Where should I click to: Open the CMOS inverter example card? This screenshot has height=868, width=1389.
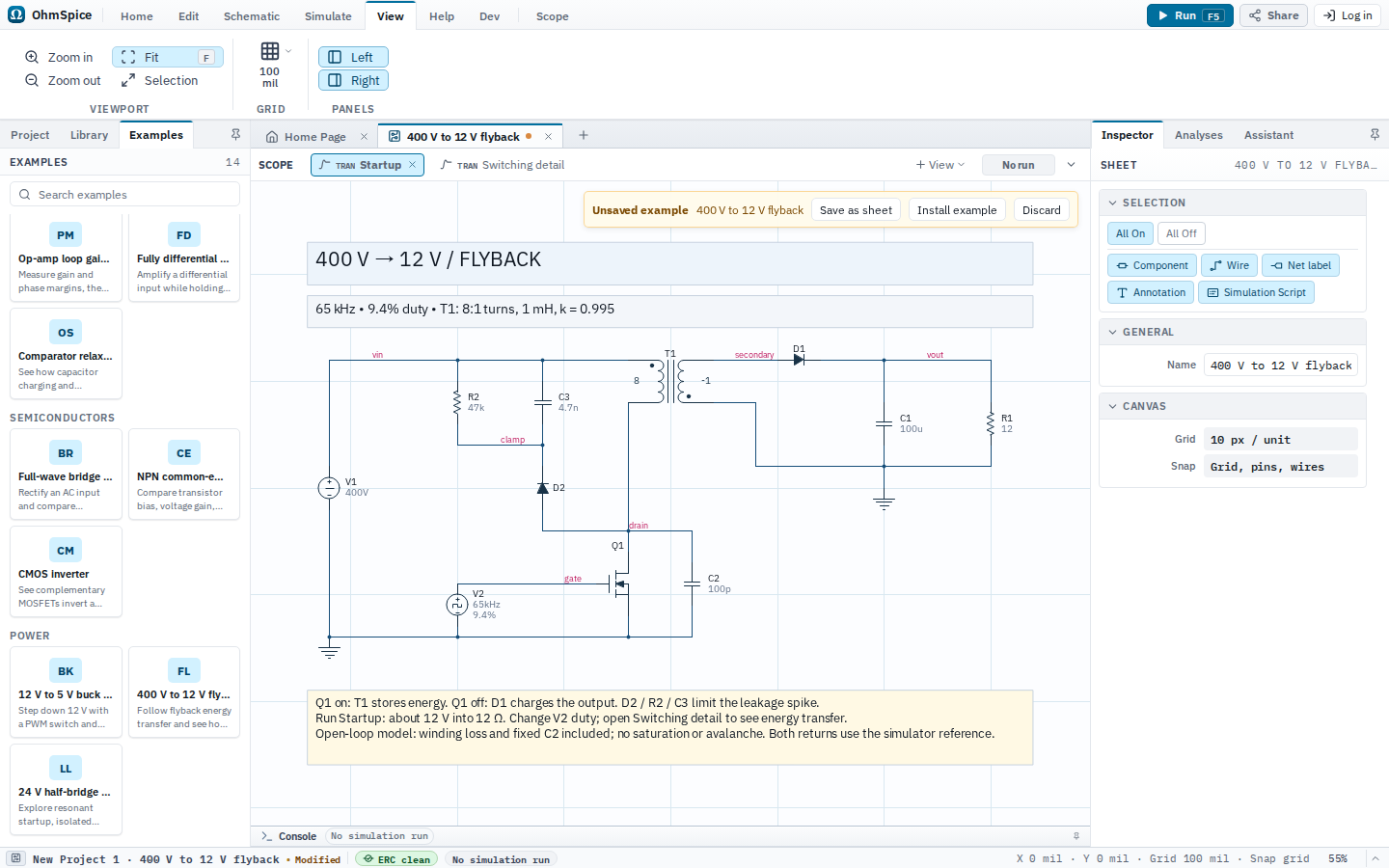point(66,572)
